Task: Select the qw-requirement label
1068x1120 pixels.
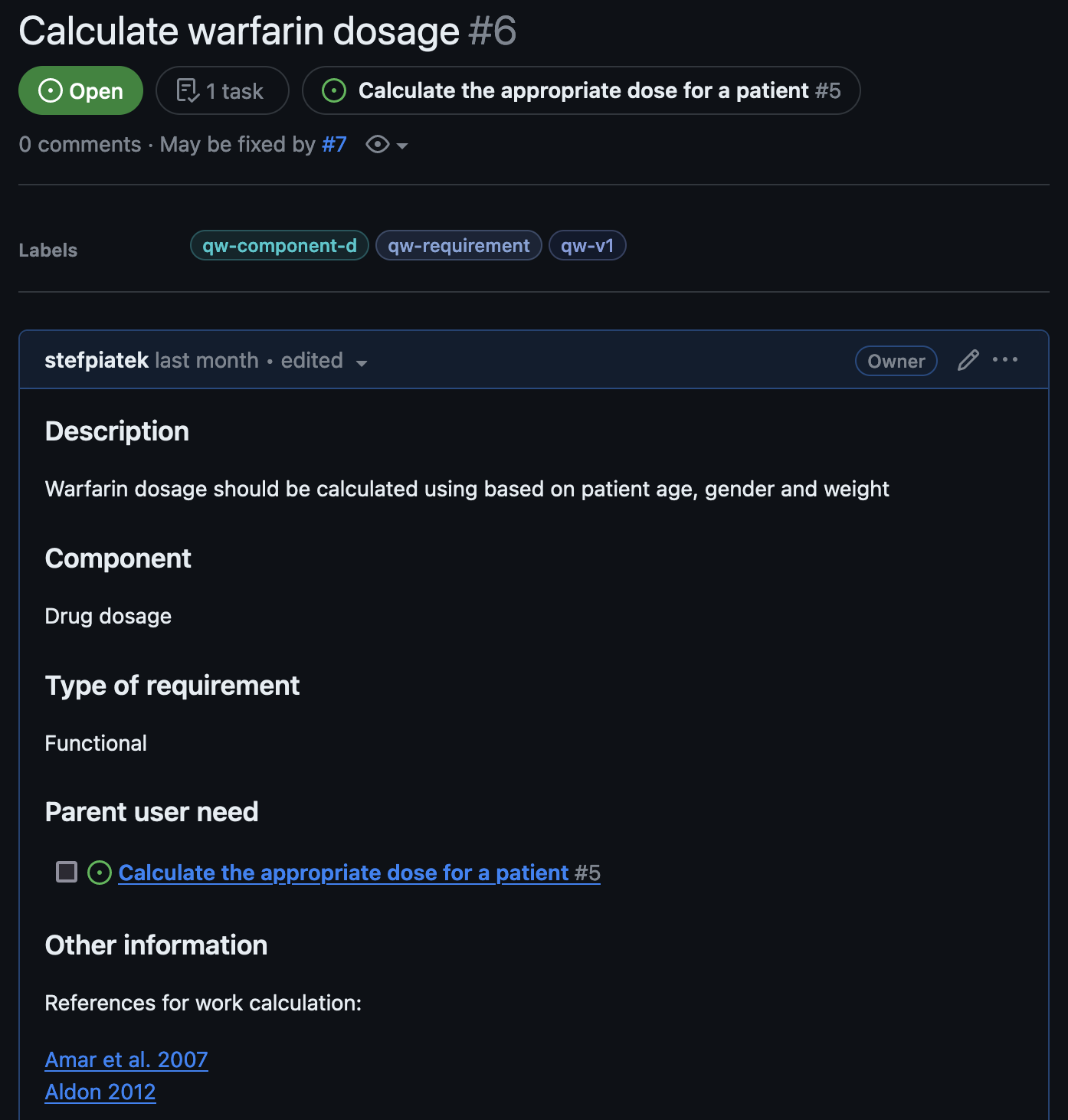Action: tap(459, 245)
